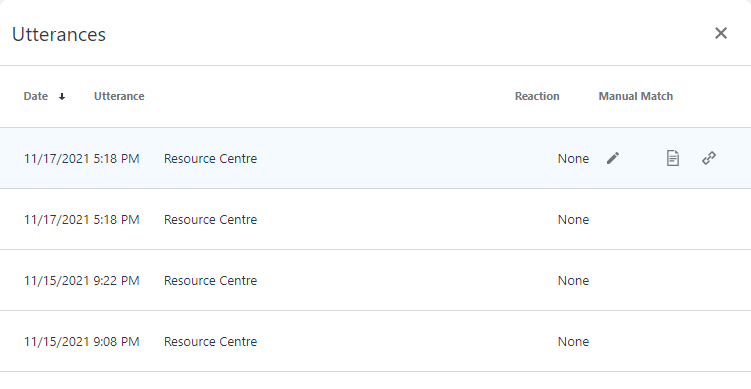Toggle the Date sort arrow
Screen dimensions: 751x389
[62, 97]
